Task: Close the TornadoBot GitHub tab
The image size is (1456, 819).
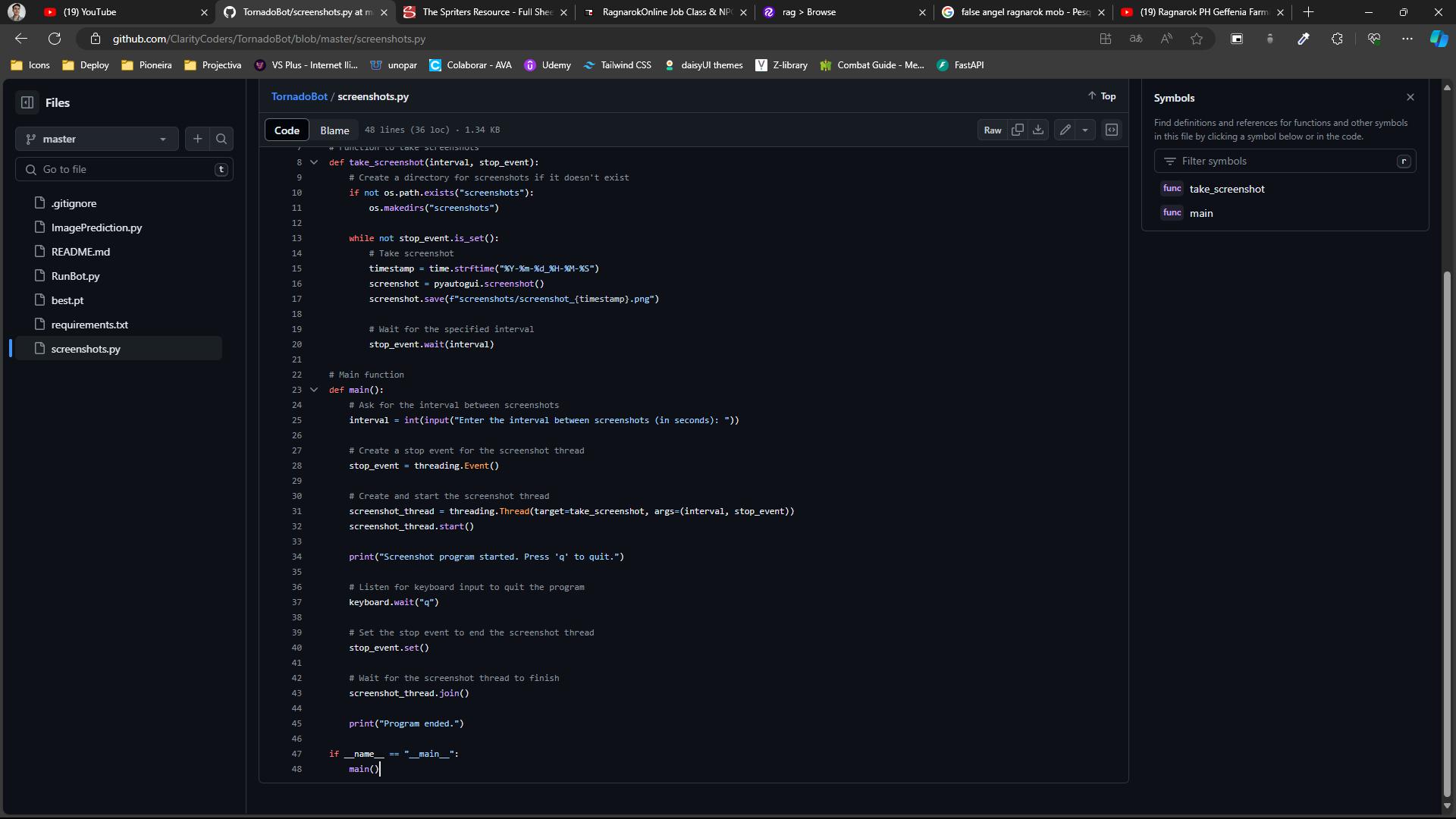Action: click(x=384, y=12)
